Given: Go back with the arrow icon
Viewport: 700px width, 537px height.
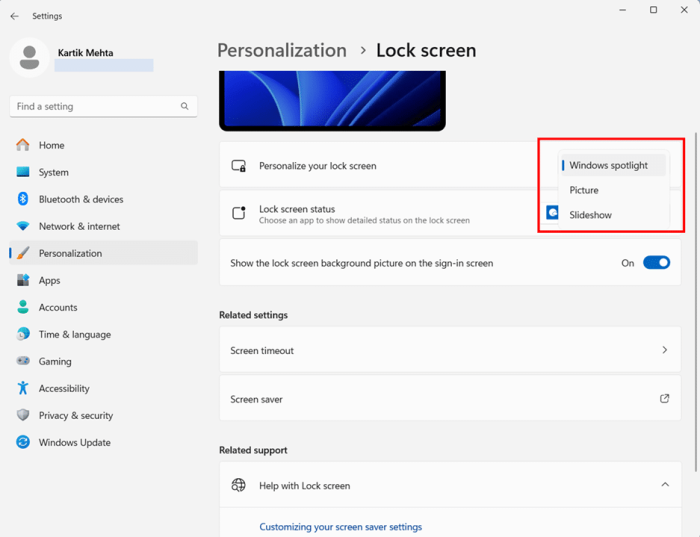Looking at the screenshot, I should point(14,16).
